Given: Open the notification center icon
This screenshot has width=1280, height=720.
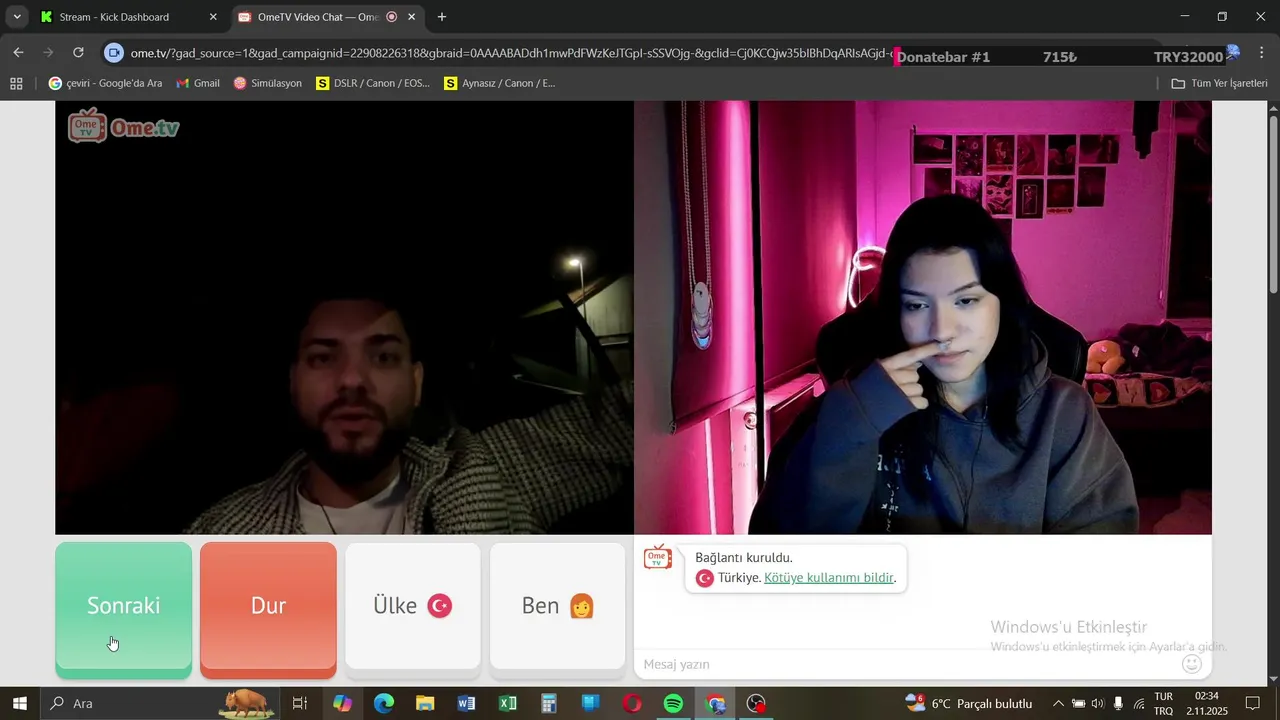Looking at the screenshot, I should coord(1253,703).
